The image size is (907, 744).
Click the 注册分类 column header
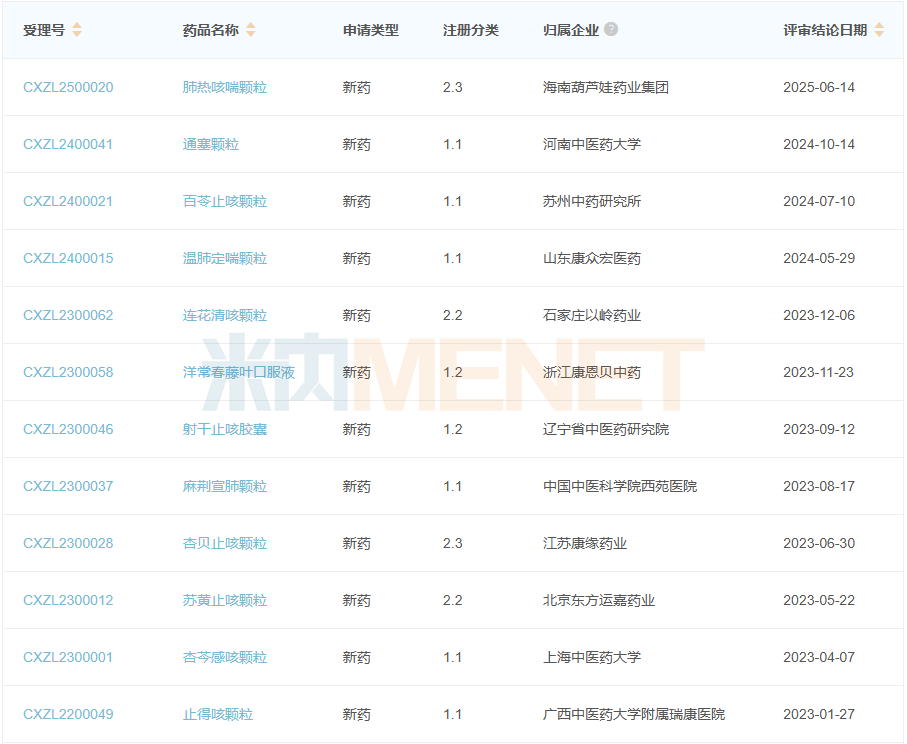click(x=471, y=30)
